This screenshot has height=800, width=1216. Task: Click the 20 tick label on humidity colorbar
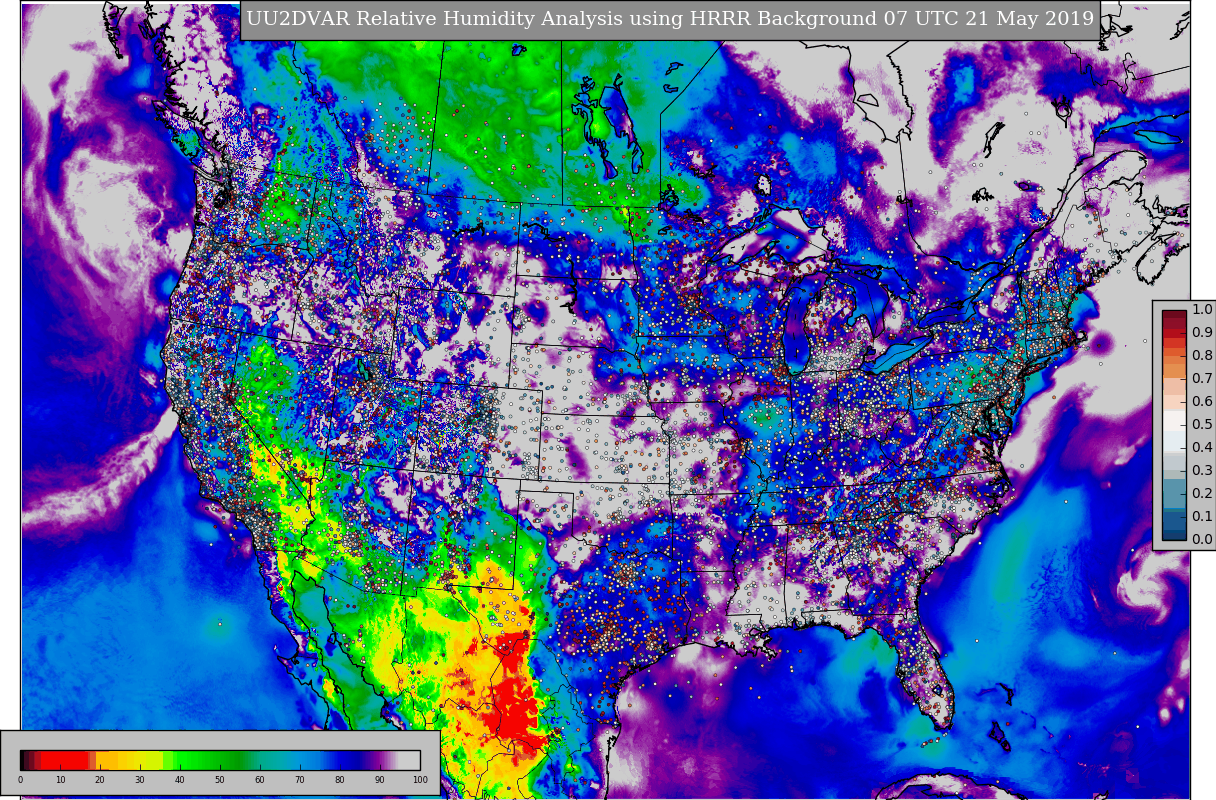(100, 780)
